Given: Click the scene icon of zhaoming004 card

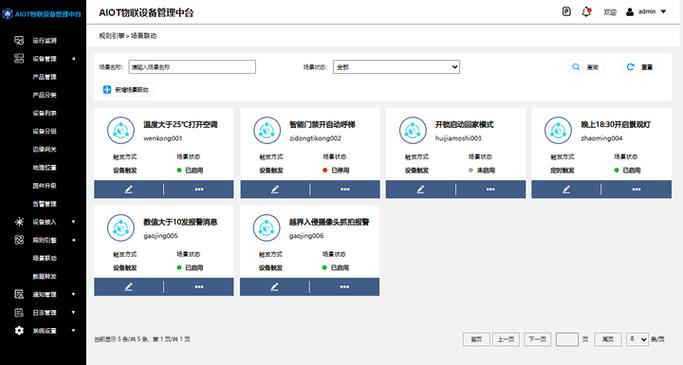Looking at the screenshot, I should point(558,130).
